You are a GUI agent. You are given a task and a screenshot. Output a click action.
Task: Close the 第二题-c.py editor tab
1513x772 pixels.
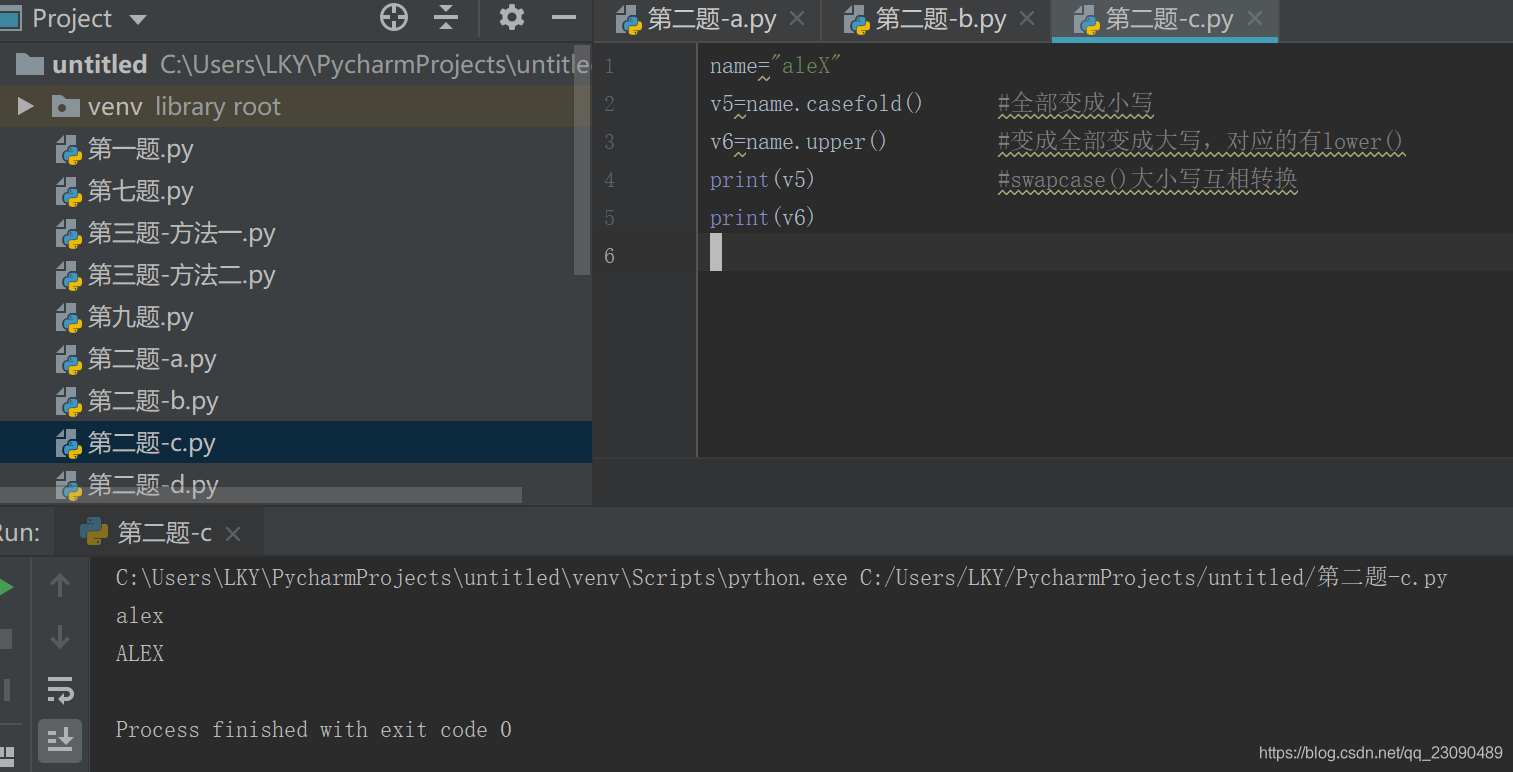[x=1255, y=19]
